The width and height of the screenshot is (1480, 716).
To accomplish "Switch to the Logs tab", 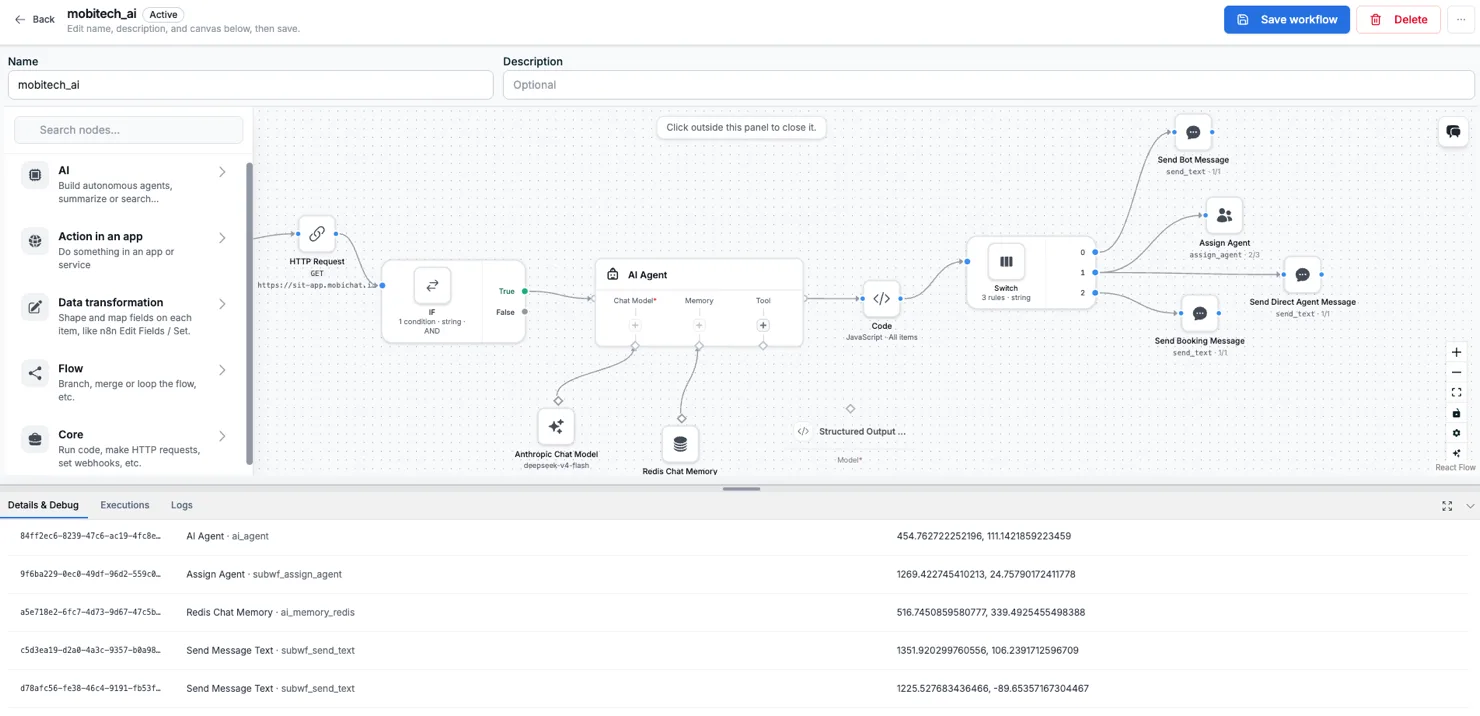I will click(x=181, y=505).
